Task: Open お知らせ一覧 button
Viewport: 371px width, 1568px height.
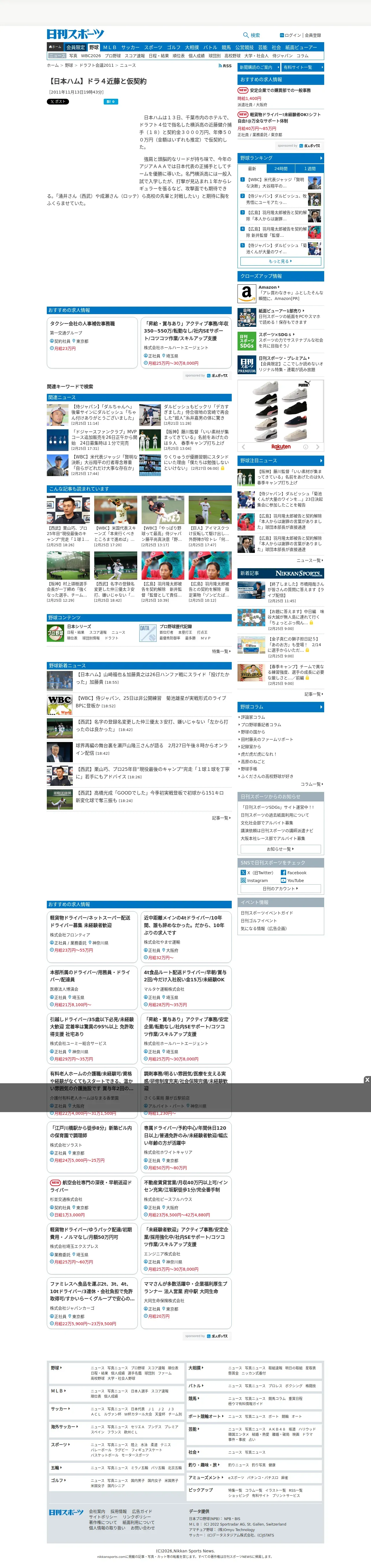Action: tap(281, 849)
